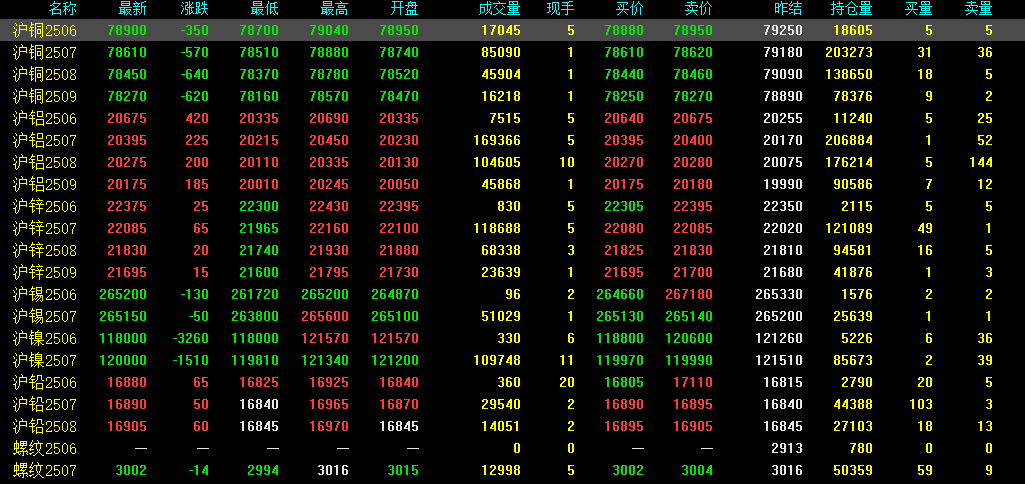The height and width of the screenshot is (484, 1025).
Task: Sort by the 最高 column header
Action: point(335,9)
